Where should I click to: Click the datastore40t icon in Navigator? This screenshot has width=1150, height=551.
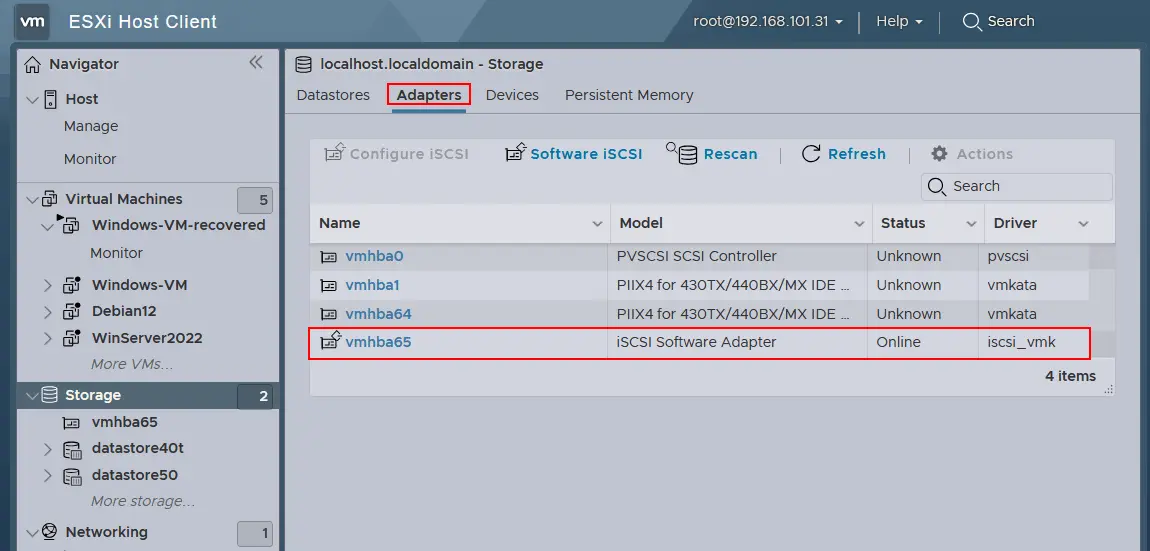click(72, 449)
